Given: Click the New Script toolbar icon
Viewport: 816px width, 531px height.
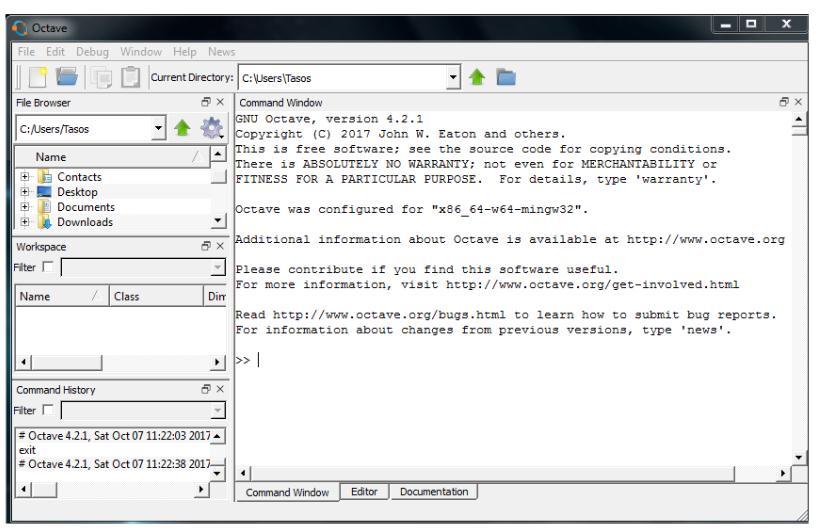Looking at the screenshot, I should click(37, 78).
